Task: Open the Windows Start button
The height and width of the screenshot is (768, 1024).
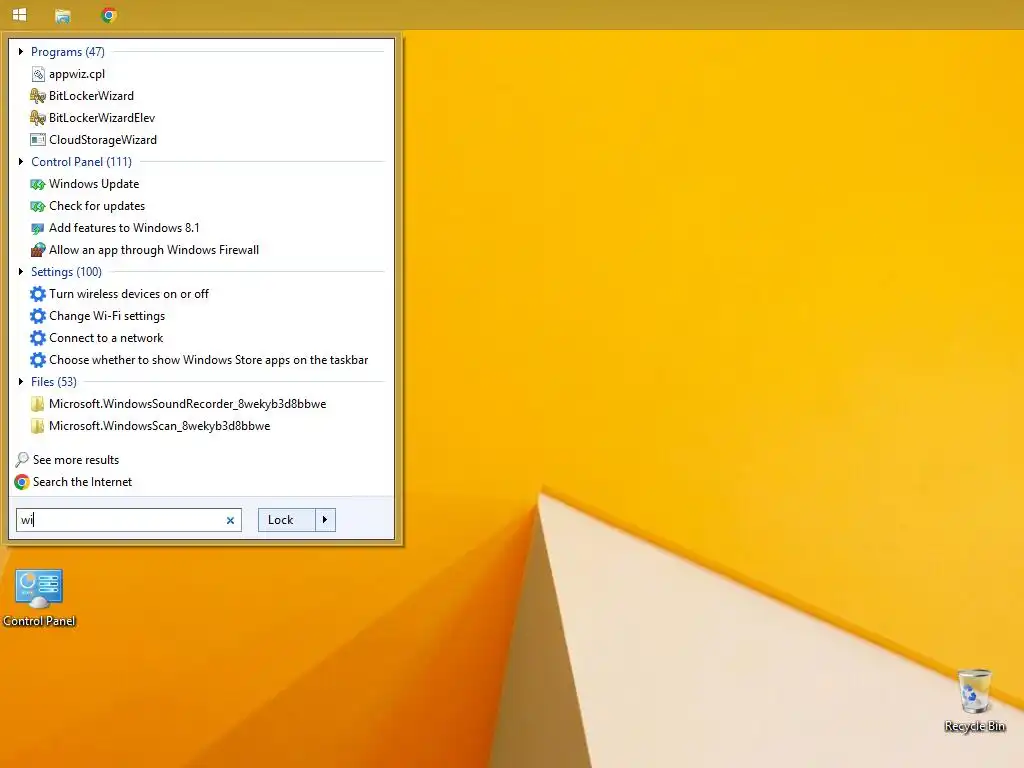Action: coord(20,14)
